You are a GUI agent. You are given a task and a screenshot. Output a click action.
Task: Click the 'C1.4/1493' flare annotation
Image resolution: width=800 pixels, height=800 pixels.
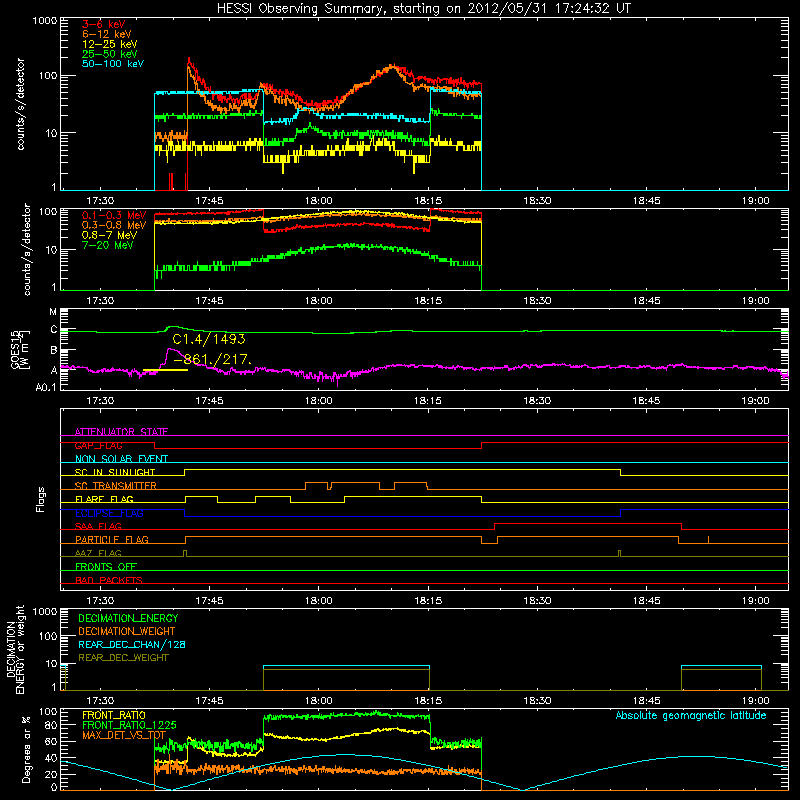pyautogui.click(x=209, y=339)
